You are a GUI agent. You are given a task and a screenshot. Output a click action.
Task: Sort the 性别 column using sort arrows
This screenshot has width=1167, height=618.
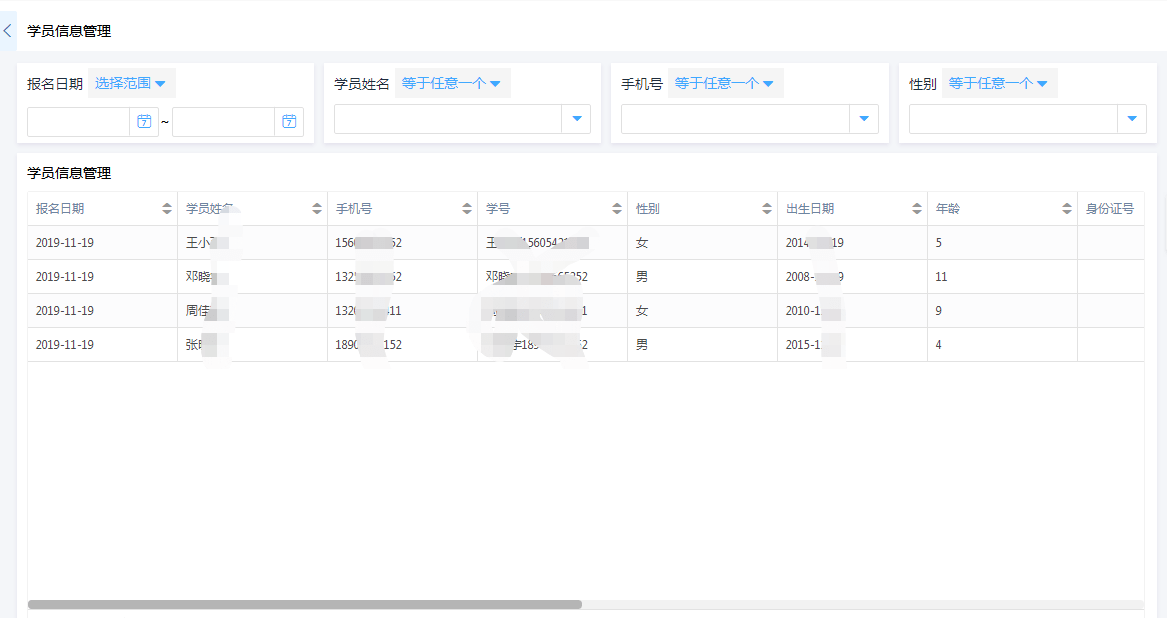click(766, 208)
